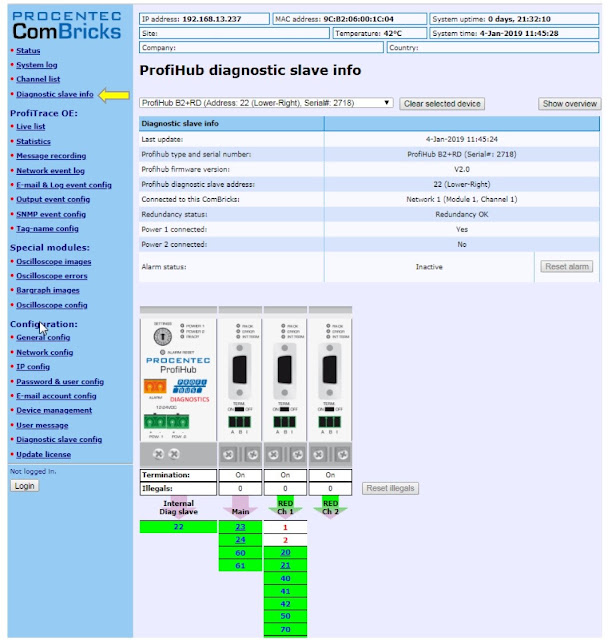The image size is (608, 640).
Task: Open User message page
Action: 42,425
